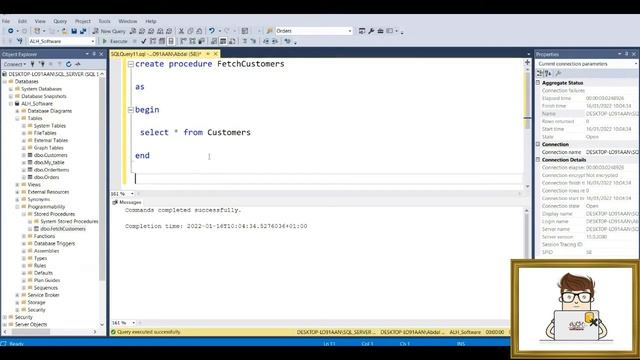The width and height of the screenshot is (640, 360).
Task: Open the Query menu
Action: pos(60,21)
